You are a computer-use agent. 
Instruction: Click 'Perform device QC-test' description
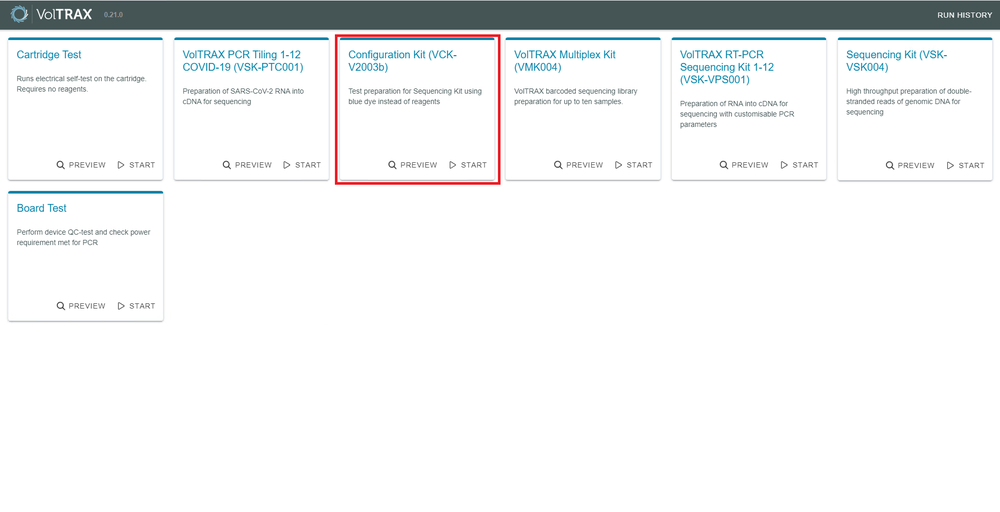click(x=84, y=237)
